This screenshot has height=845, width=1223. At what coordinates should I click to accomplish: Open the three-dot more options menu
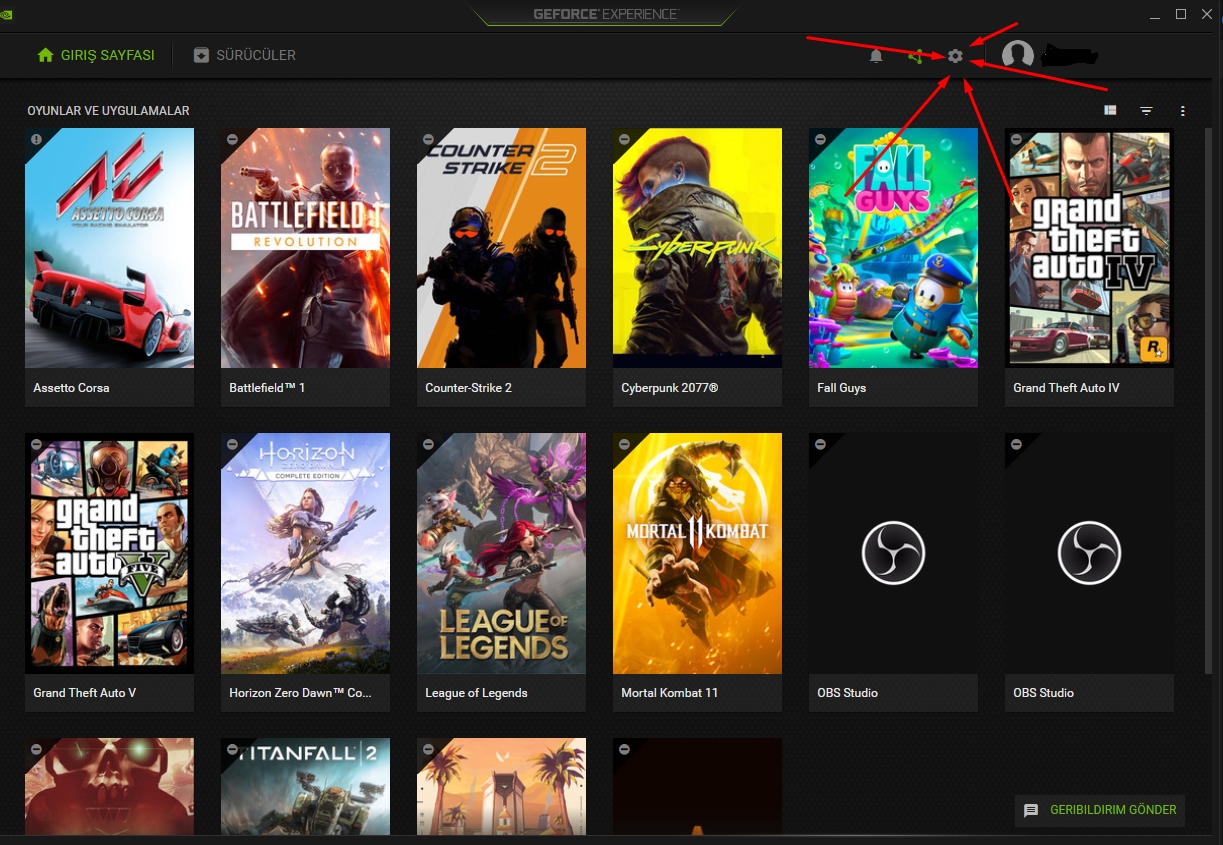click(1182, 111)
